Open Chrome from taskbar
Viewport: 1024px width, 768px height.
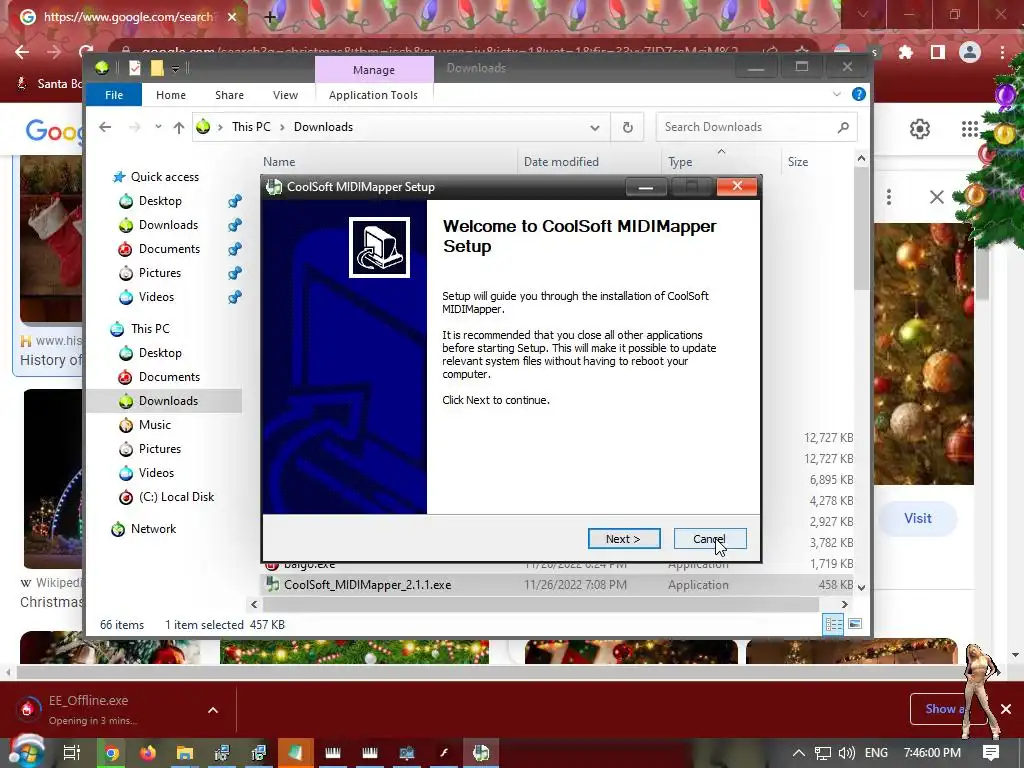(112, 753)
